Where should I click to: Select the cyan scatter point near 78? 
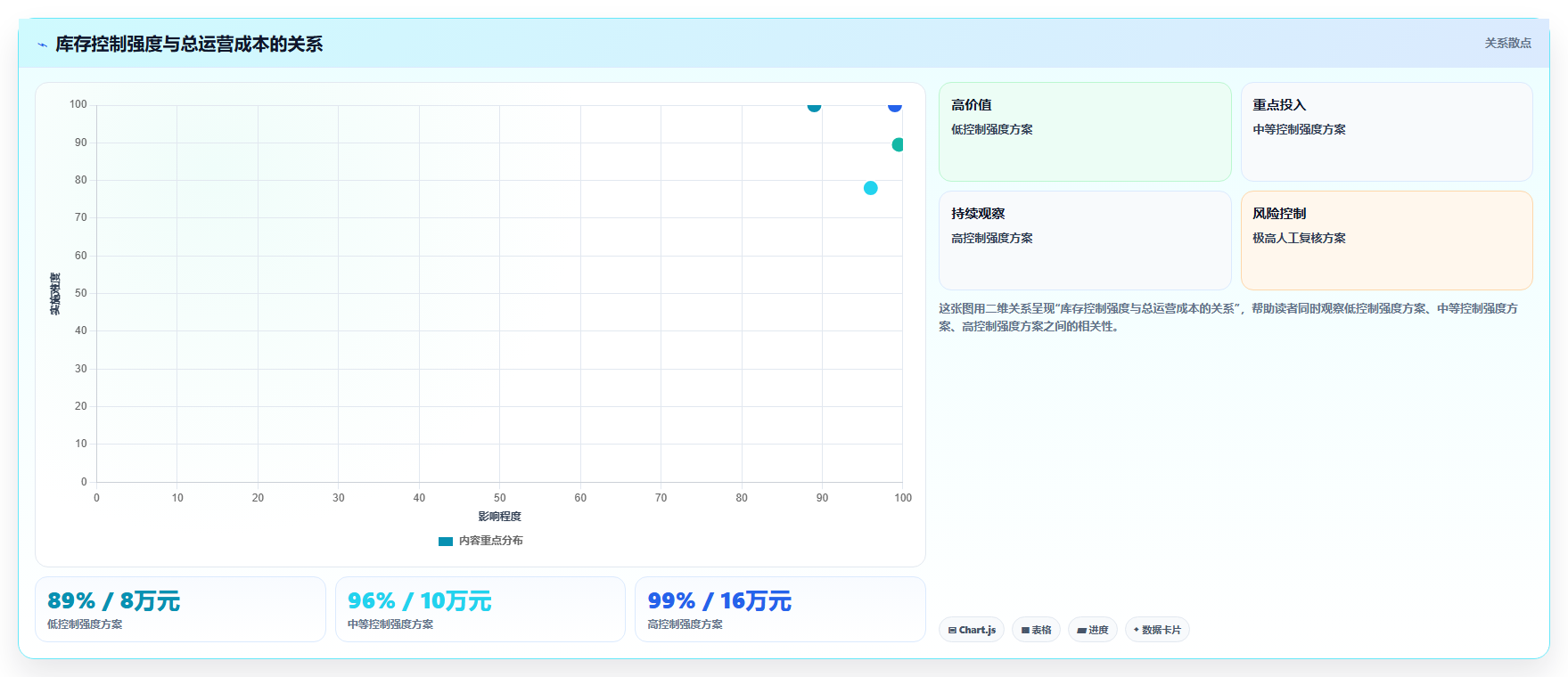[x=871, y=188]
